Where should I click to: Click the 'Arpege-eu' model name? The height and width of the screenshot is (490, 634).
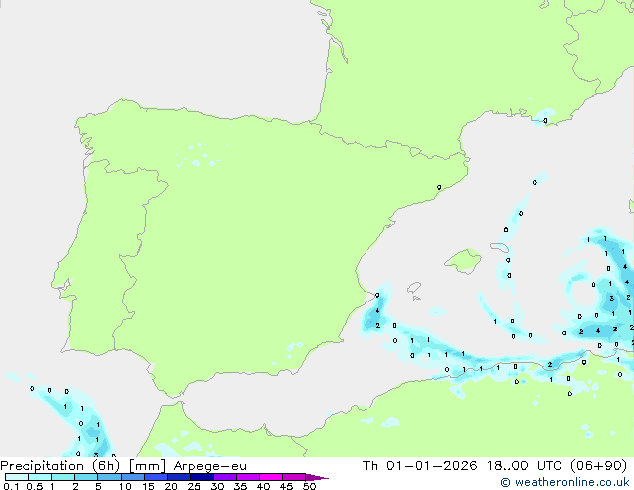click(x=210, y=466)
